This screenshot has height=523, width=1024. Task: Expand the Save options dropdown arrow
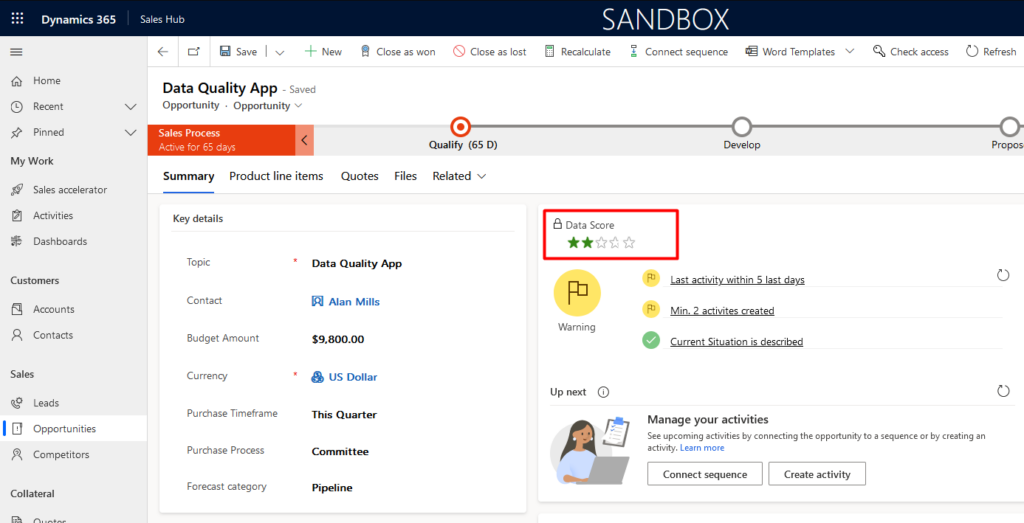pos(280,52)
